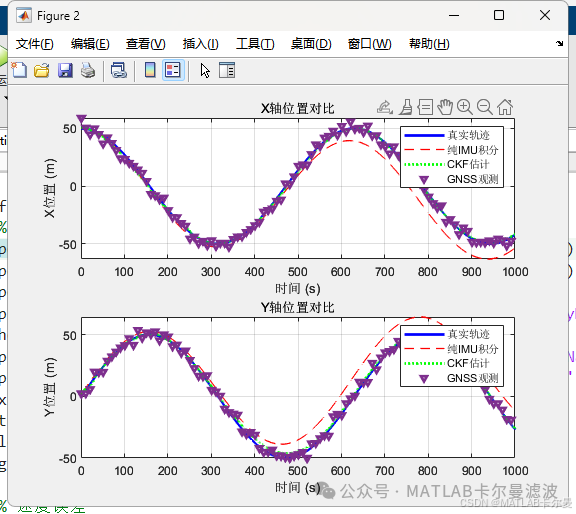Click the Link Plot toolbar icon
Screen dimensions: 576x514
coord(119,70)
